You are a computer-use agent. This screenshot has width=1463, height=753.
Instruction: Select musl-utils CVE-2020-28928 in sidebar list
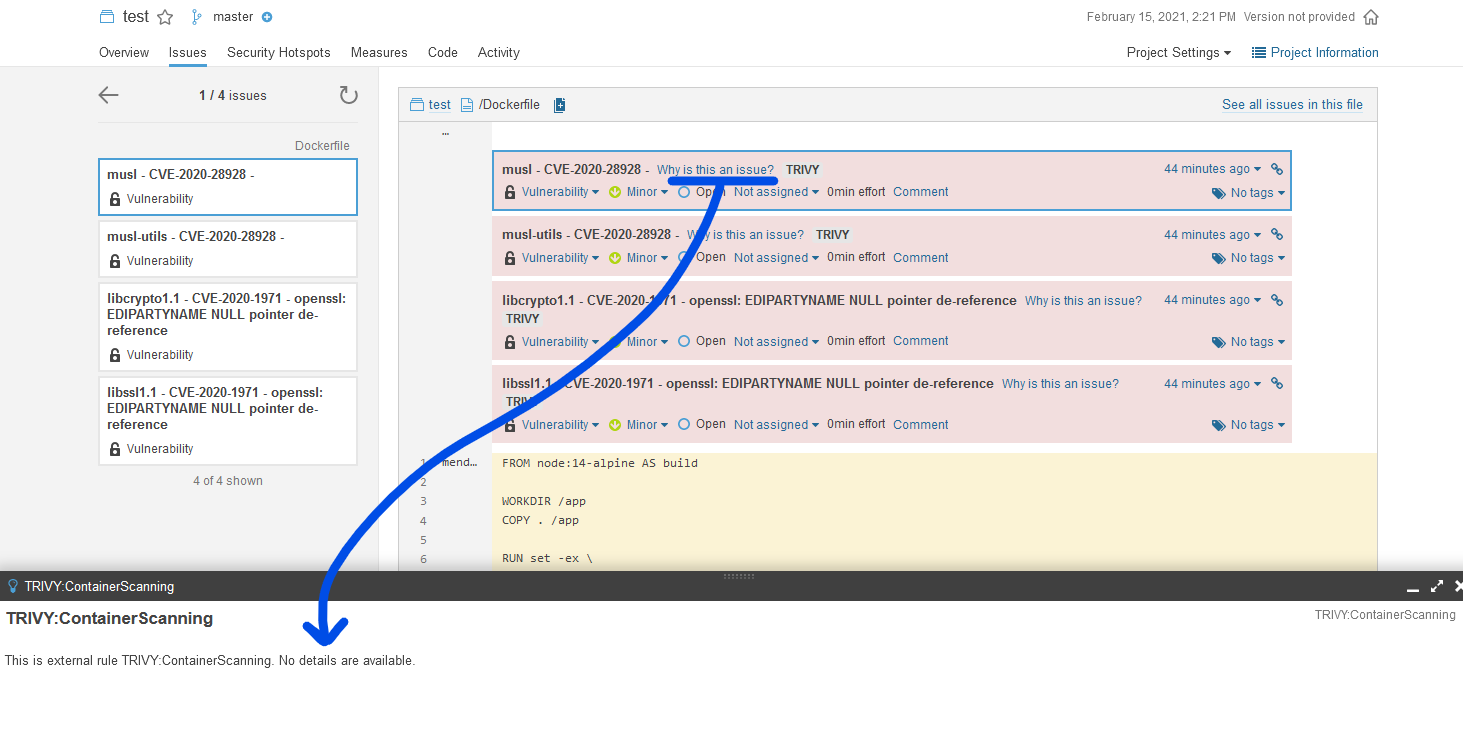[x=228, y=249]
